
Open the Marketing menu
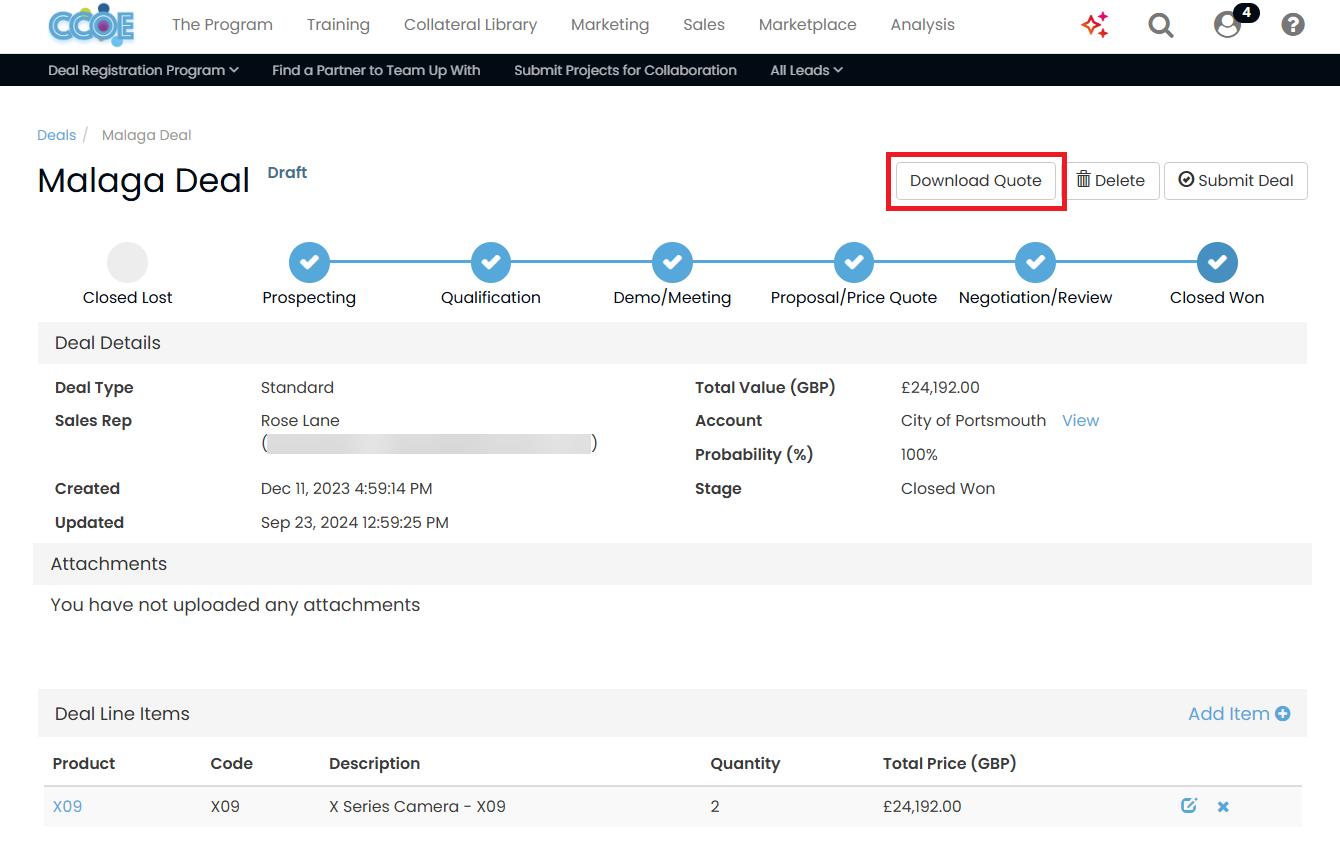[610, 25]
